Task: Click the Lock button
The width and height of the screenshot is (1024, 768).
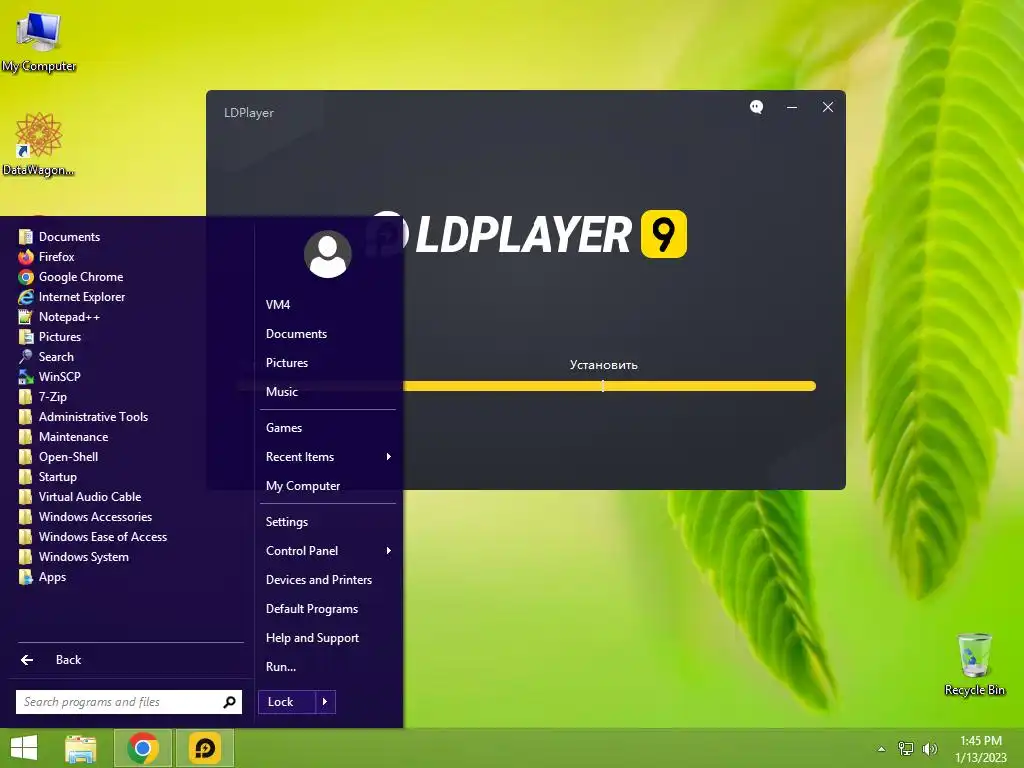Action: pyautogui.click(x=287, y=702)
